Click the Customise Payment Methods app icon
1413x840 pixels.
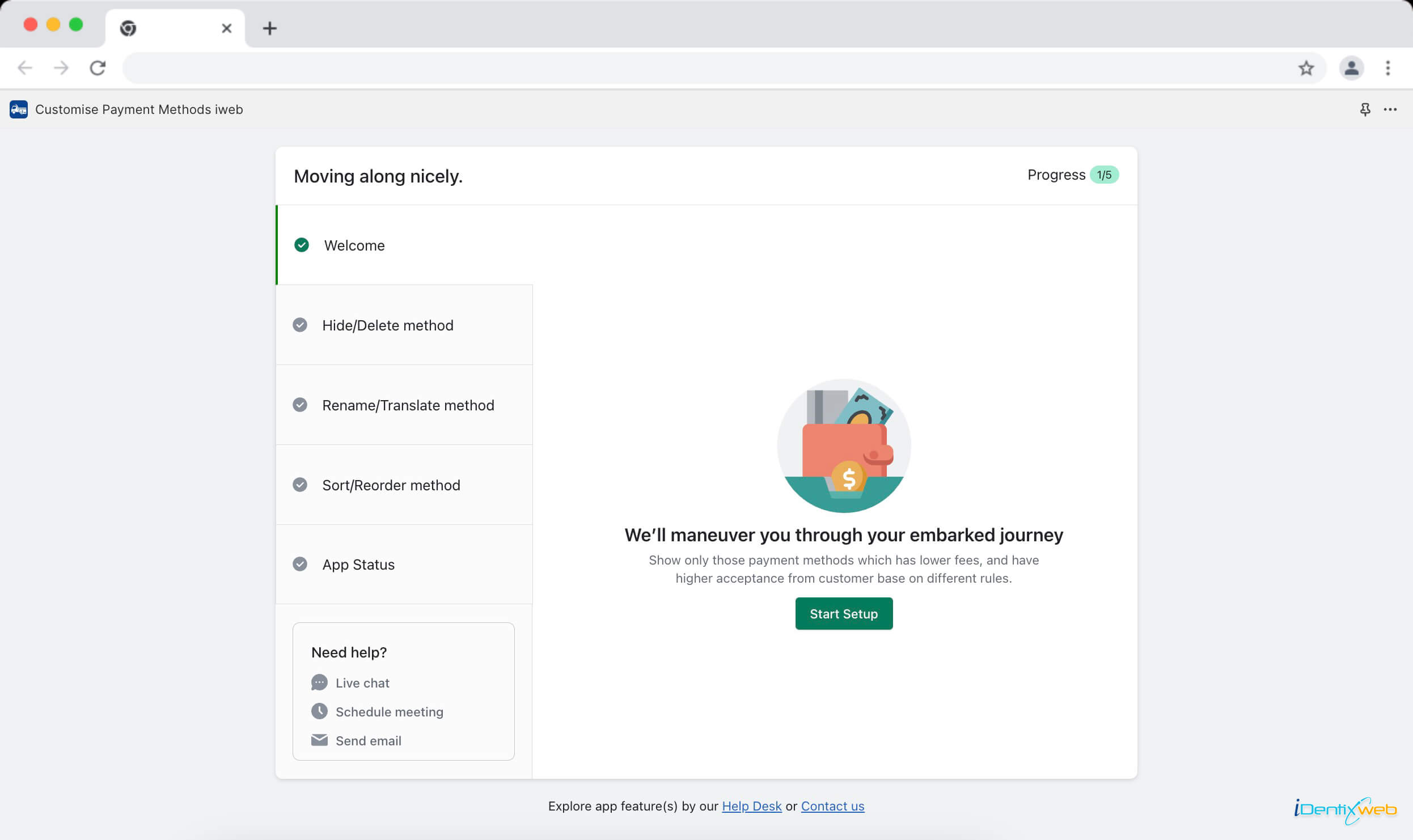click(x=19, y=109)
